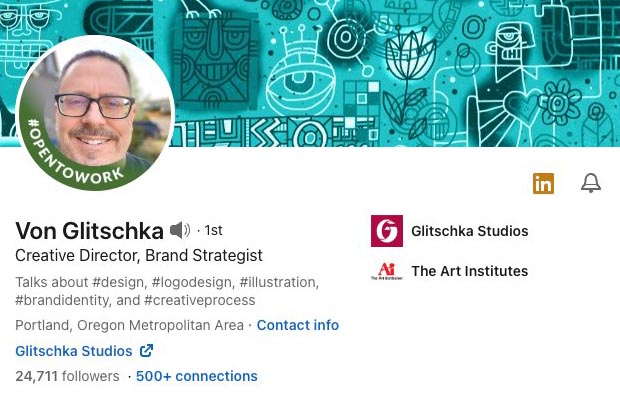Open Glitschka Studios company name at right

click(x=469, y=231)
